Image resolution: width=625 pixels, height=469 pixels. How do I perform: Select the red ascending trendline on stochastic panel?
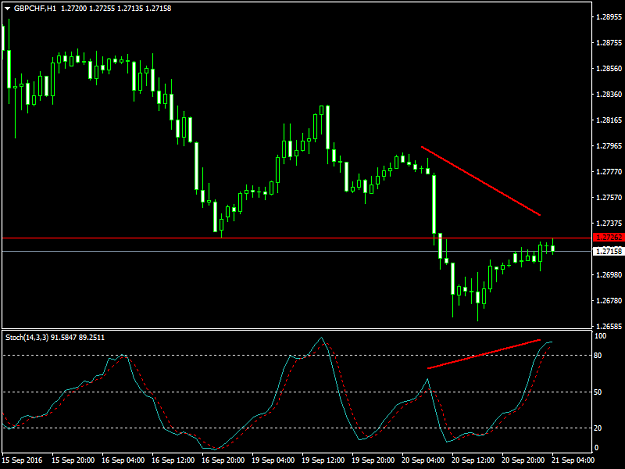pyautogui.click(x=484, y=354)
